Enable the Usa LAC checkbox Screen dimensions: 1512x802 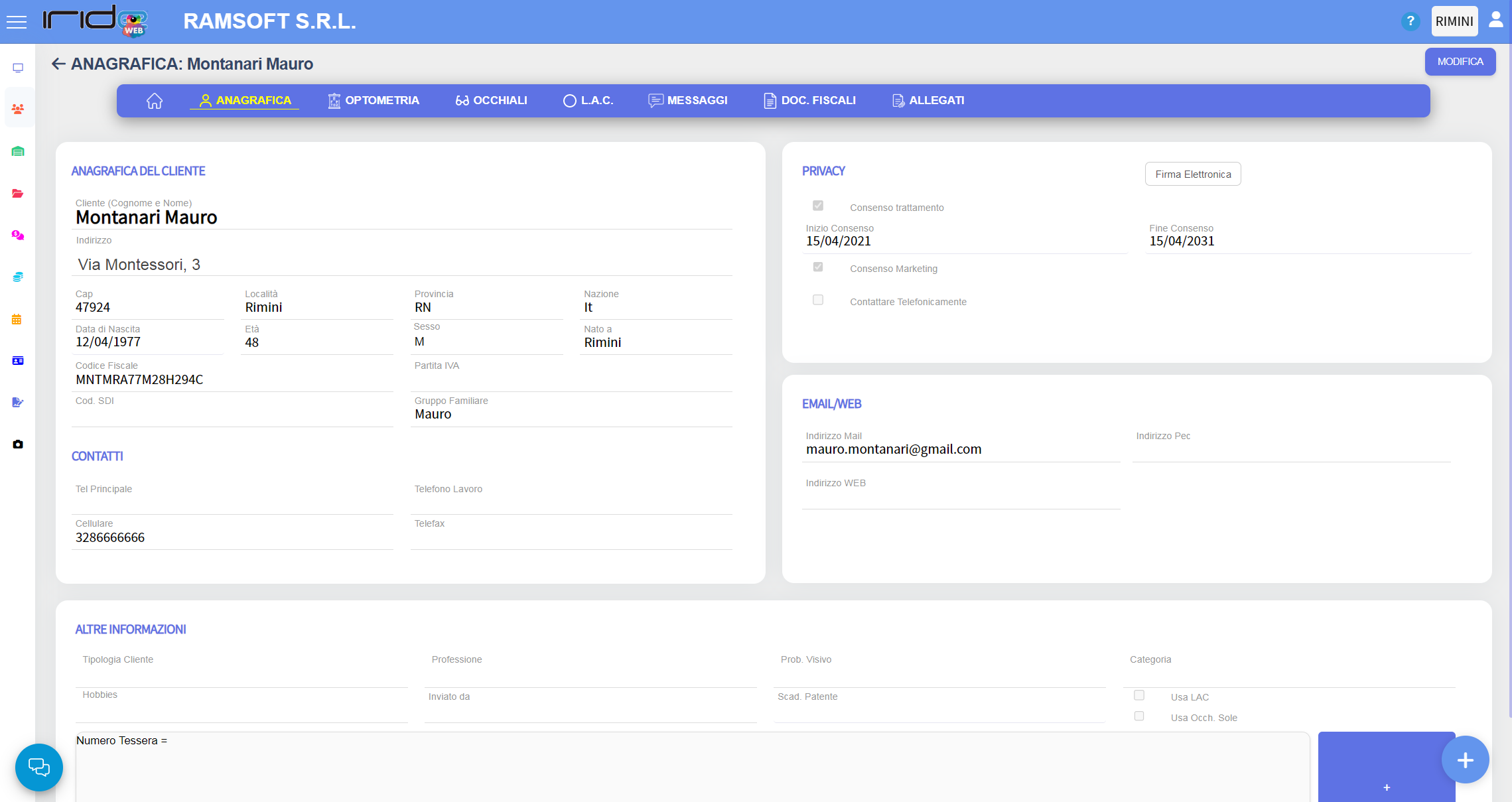1139,695
